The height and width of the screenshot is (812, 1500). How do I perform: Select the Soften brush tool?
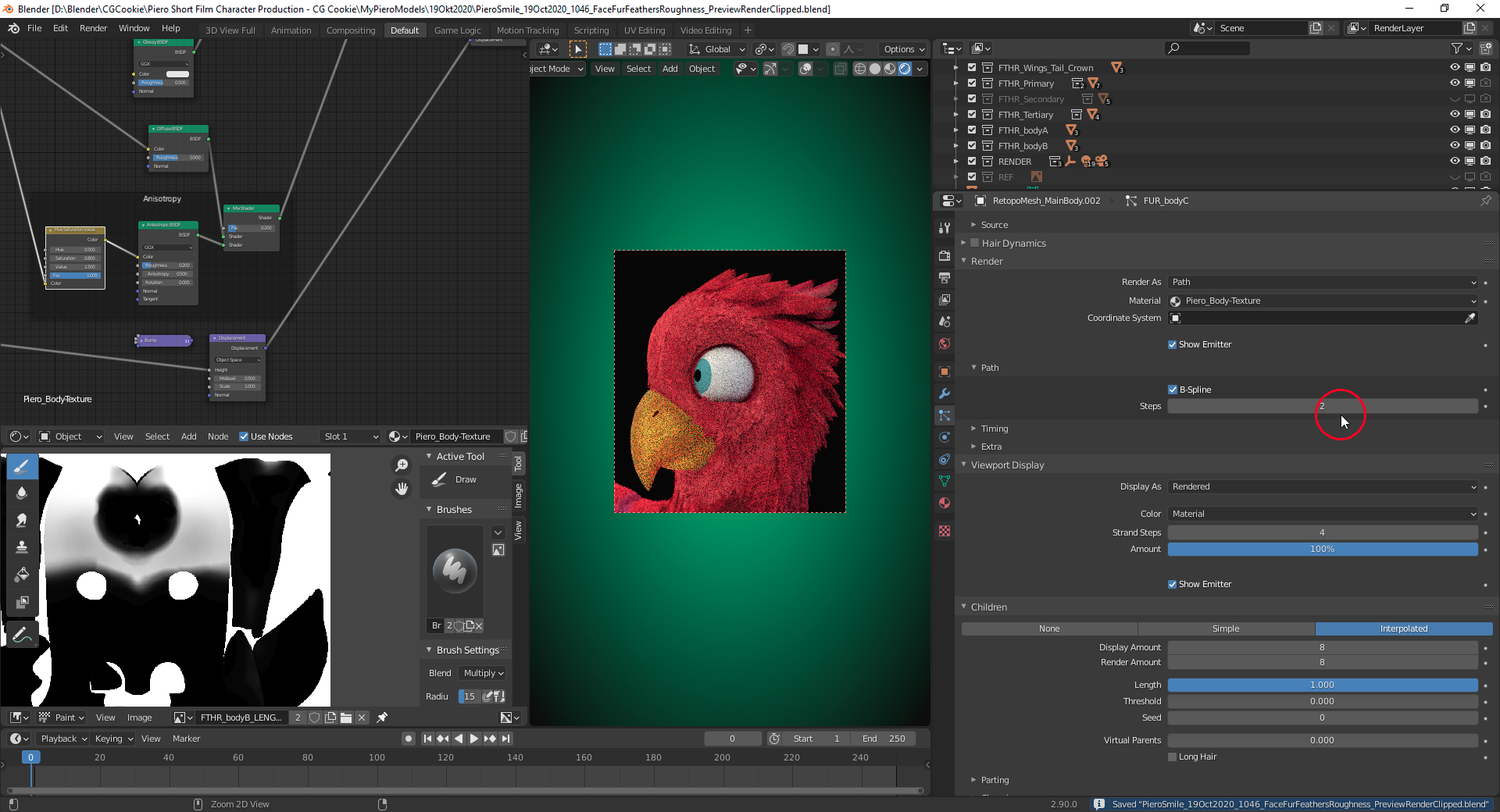22,493
